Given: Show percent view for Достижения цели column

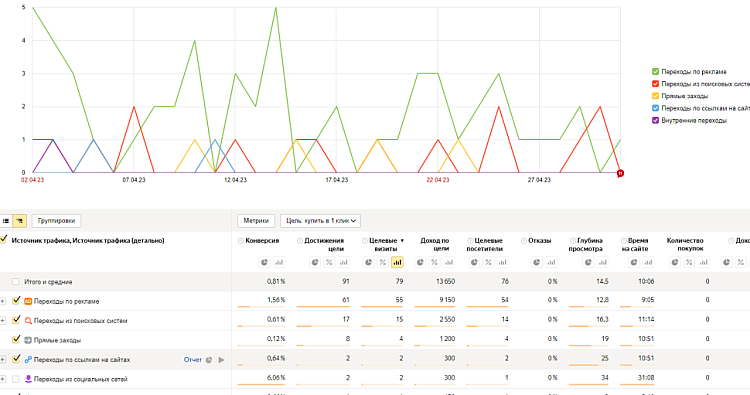Looking at the screenshot, I should (329, 262).
